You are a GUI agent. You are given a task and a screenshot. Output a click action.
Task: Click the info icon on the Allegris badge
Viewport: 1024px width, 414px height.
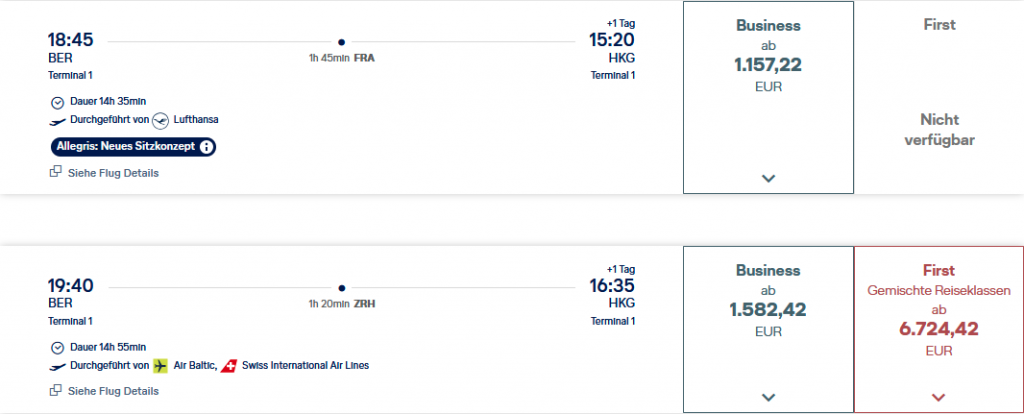(x=207, y=147)
